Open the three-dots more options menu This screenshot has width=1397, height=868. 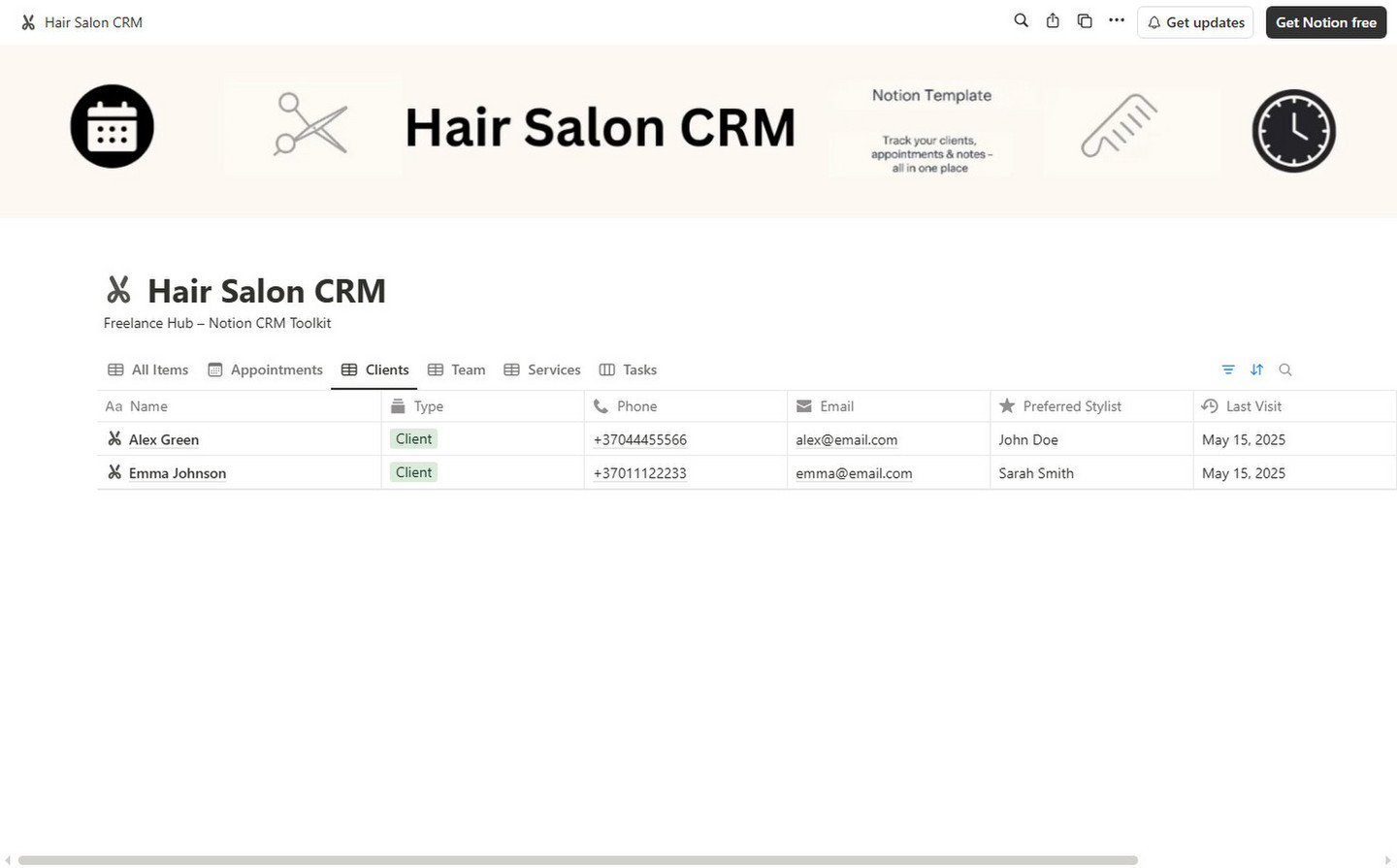click(x=1117, y=20)
